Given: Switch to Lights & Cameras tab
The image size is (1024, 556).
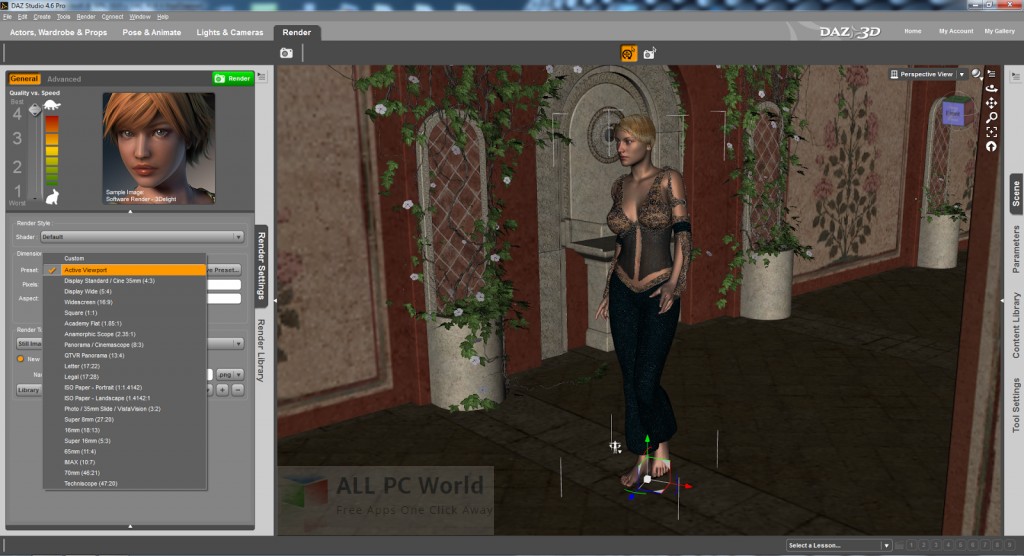Looking at the screenshot, I should pyautogui.click(x=230, y=32).
